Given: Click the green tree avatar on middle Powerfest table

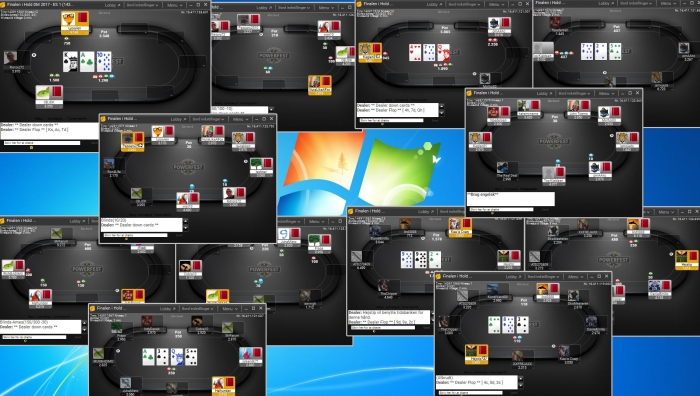Looking at the screenshot, I should point(257,164).
